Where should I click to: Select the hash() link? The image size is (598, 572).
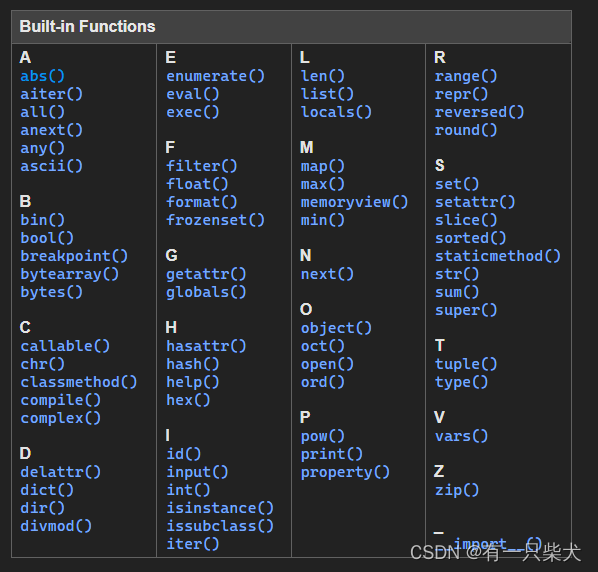point(193,364)
